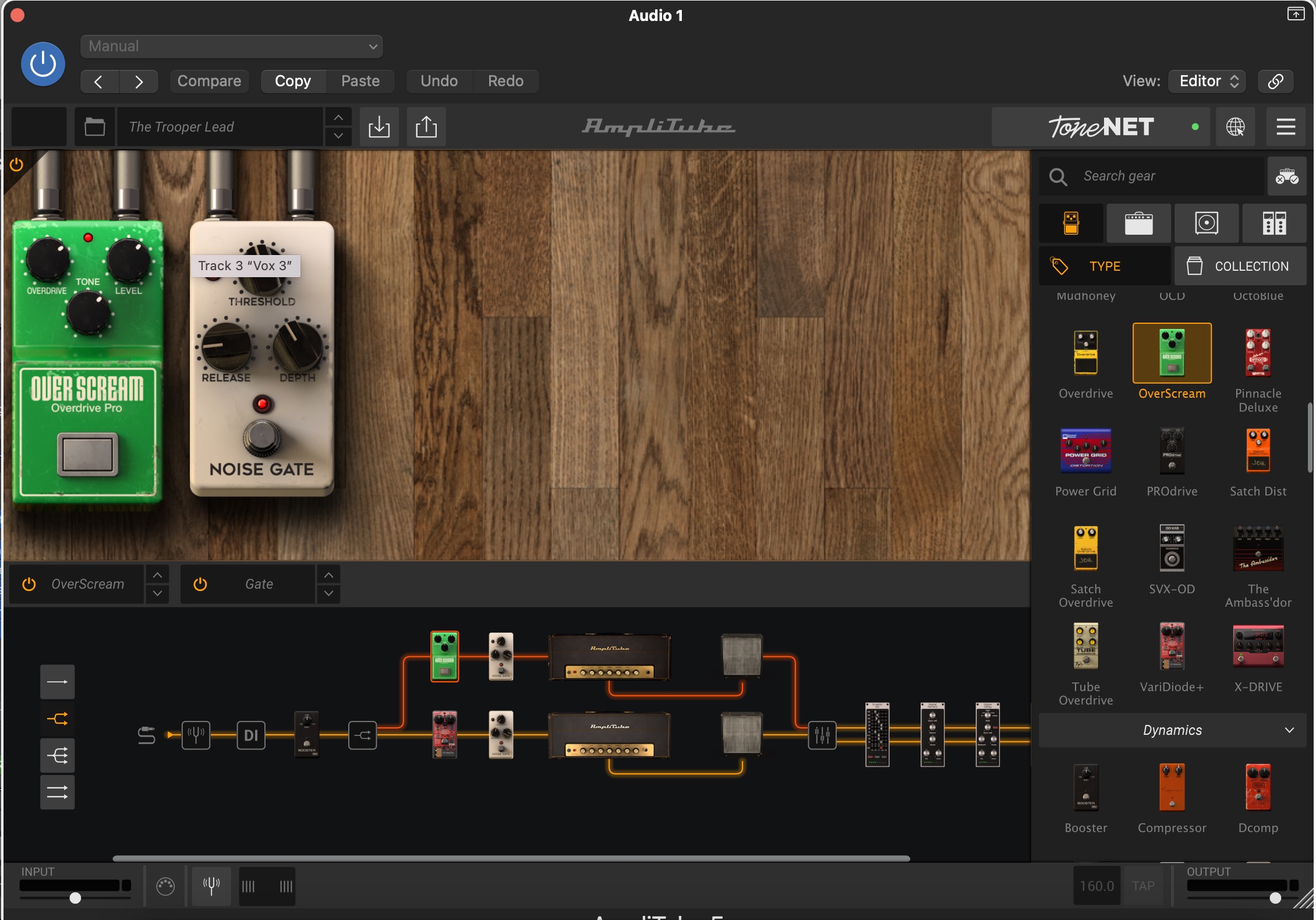The image size is (1316, 920).
Task: Select the single serial routing icon
Action: click(x=57, y=682)
